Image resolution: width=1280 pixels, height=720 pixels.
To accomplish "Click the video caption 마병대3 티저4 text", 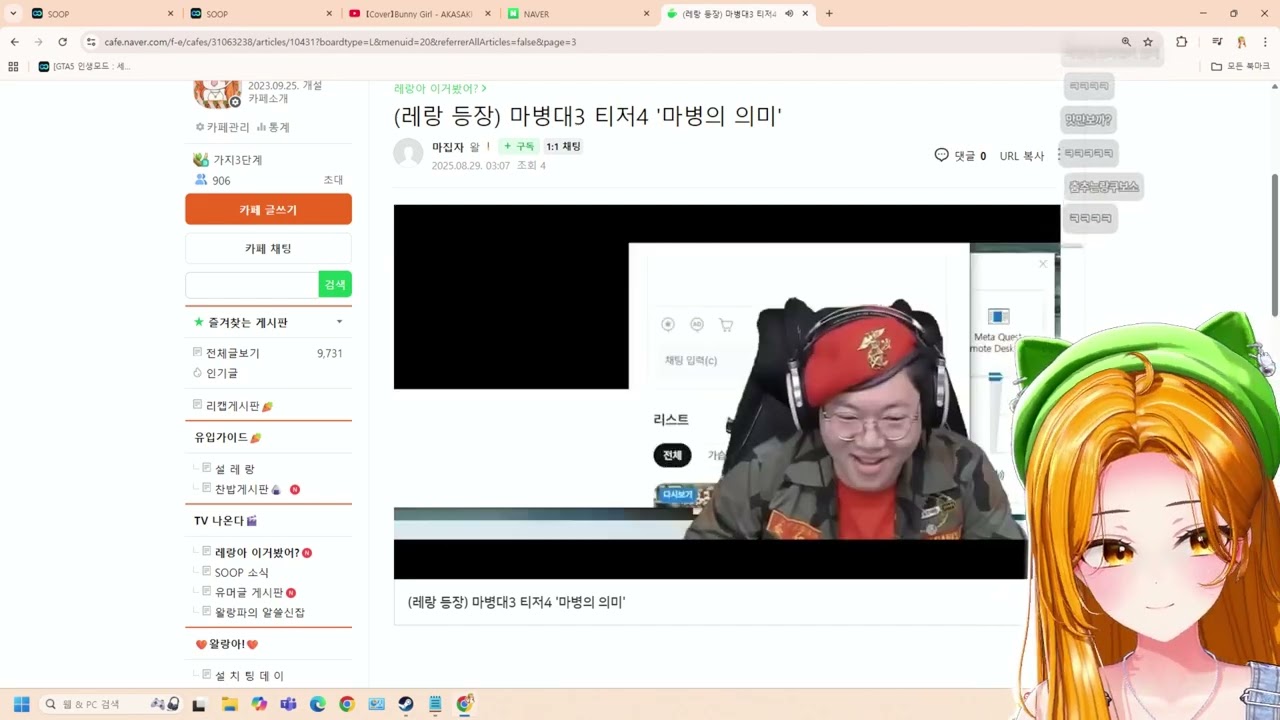I will coord(517,602).
